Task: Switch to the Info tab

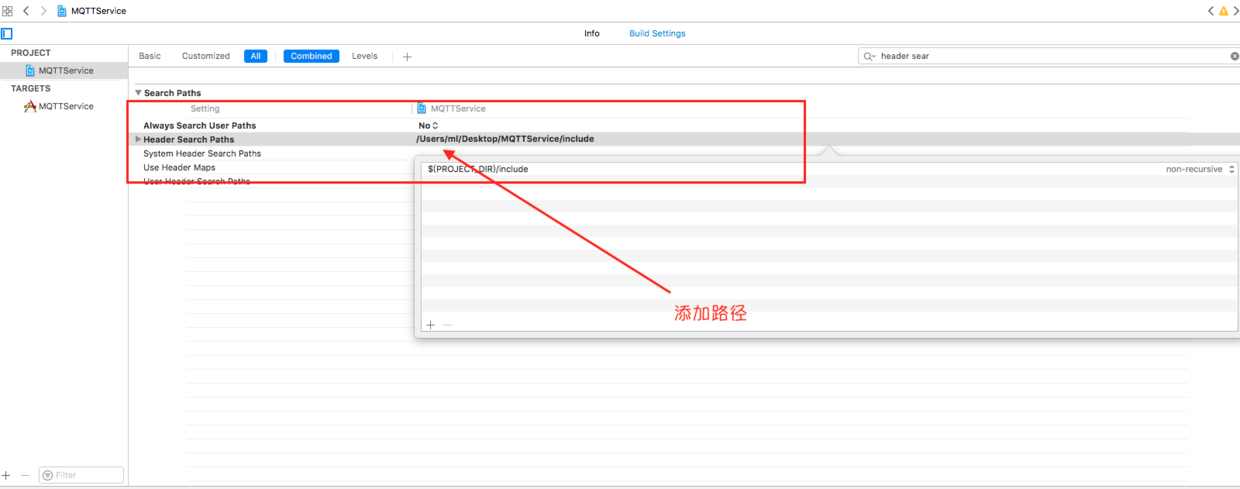Action: [592, 33]
